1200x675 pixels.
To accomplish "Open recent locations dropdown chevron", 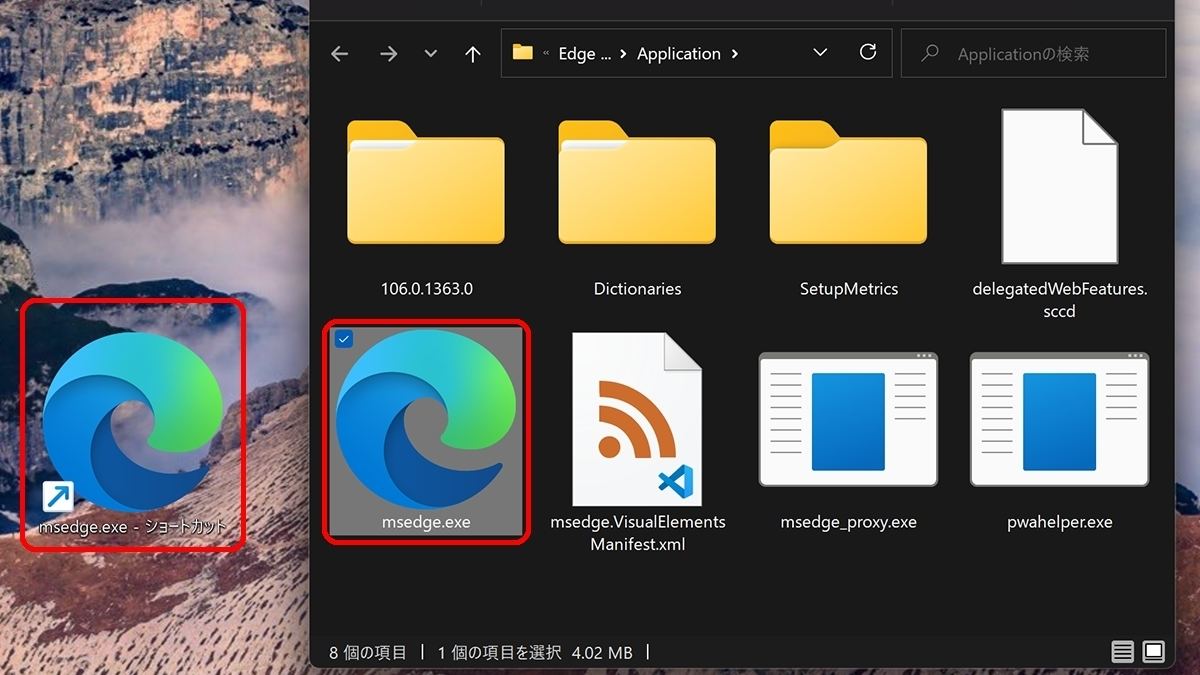I will [x=431, y=54].
